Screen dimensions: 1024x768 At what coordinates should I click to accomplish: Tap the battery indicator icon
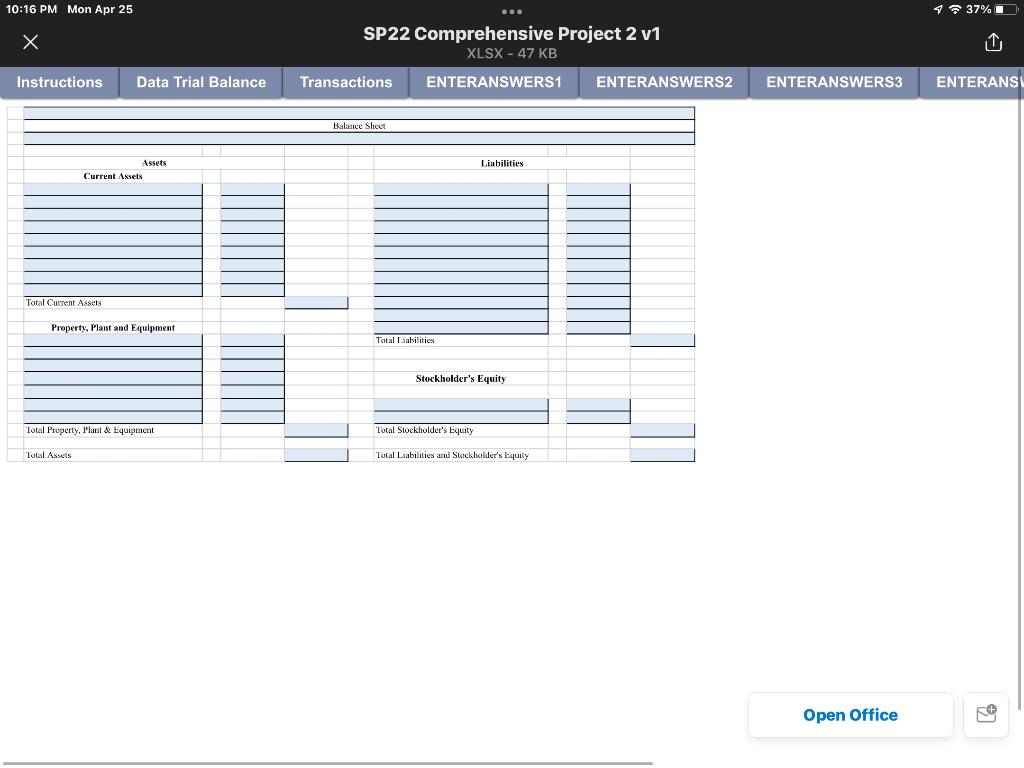coord(1005,9)
